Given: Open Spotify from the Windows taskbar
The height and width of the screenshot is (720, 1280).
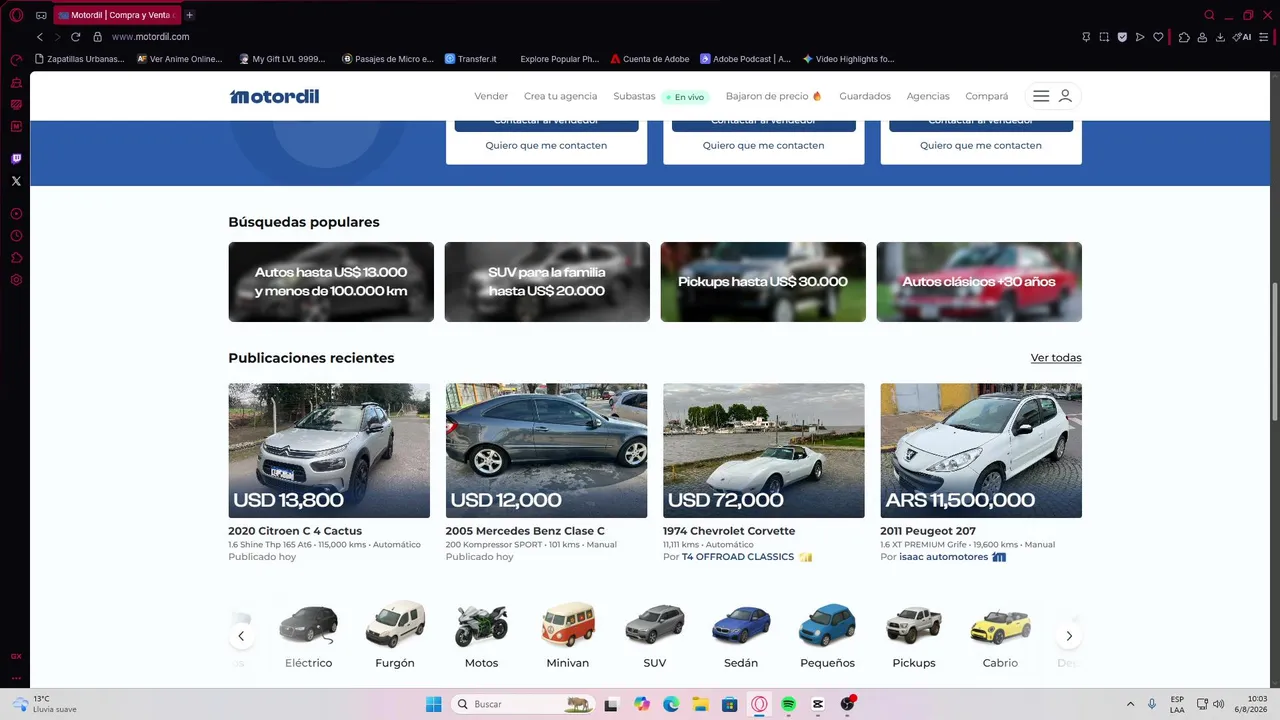Looking at the screenshot, I should tap(788, 704).
